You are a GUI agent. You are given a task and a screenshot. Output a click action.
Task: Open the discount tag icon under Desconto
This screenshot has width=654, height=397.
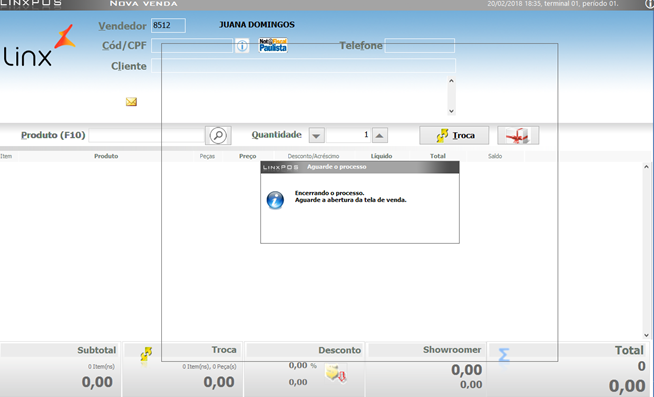pyautogui.click(x=336, y=373)
